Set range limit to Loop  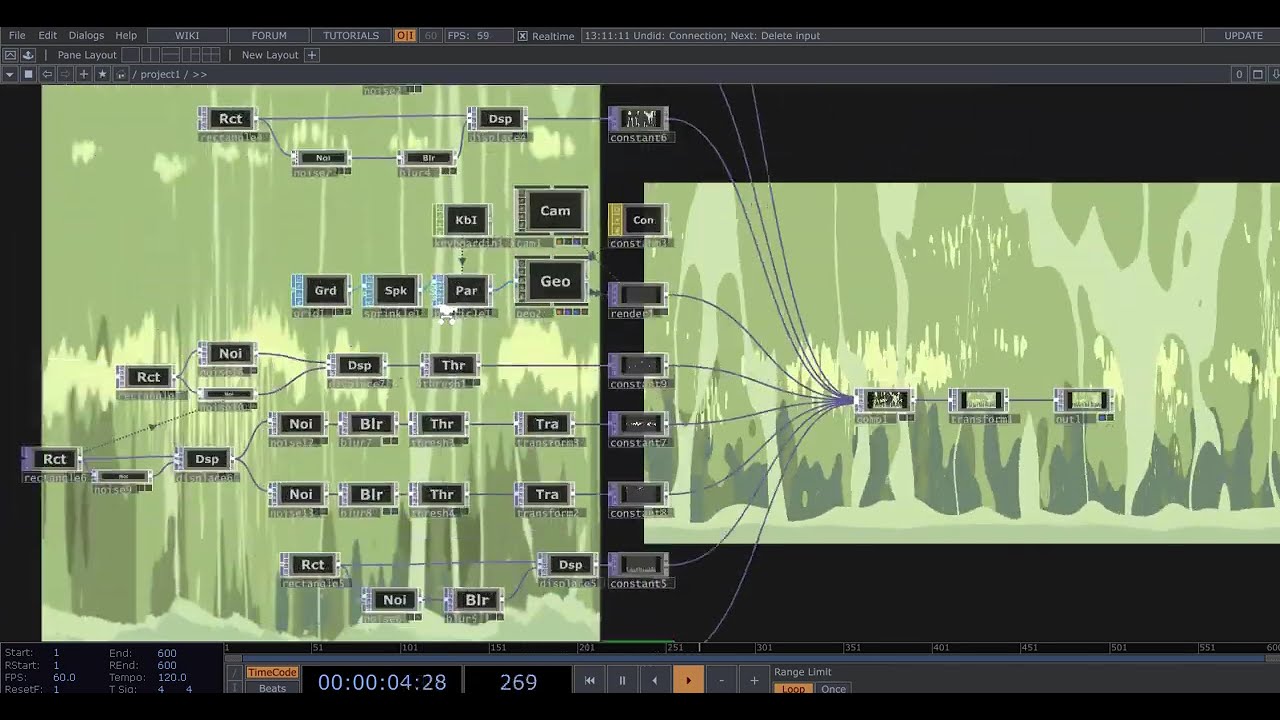tap(793, 689)
